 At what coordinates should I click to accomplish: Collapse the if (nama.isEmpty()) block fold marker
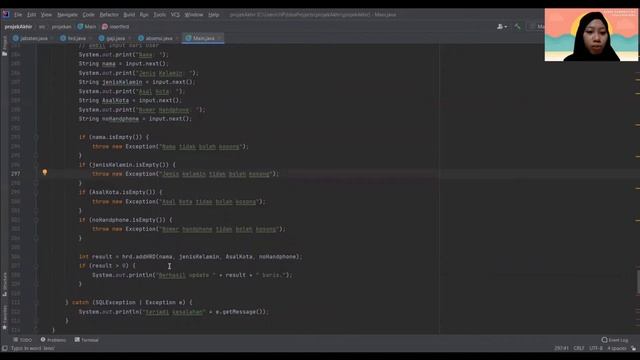point(36,137)
